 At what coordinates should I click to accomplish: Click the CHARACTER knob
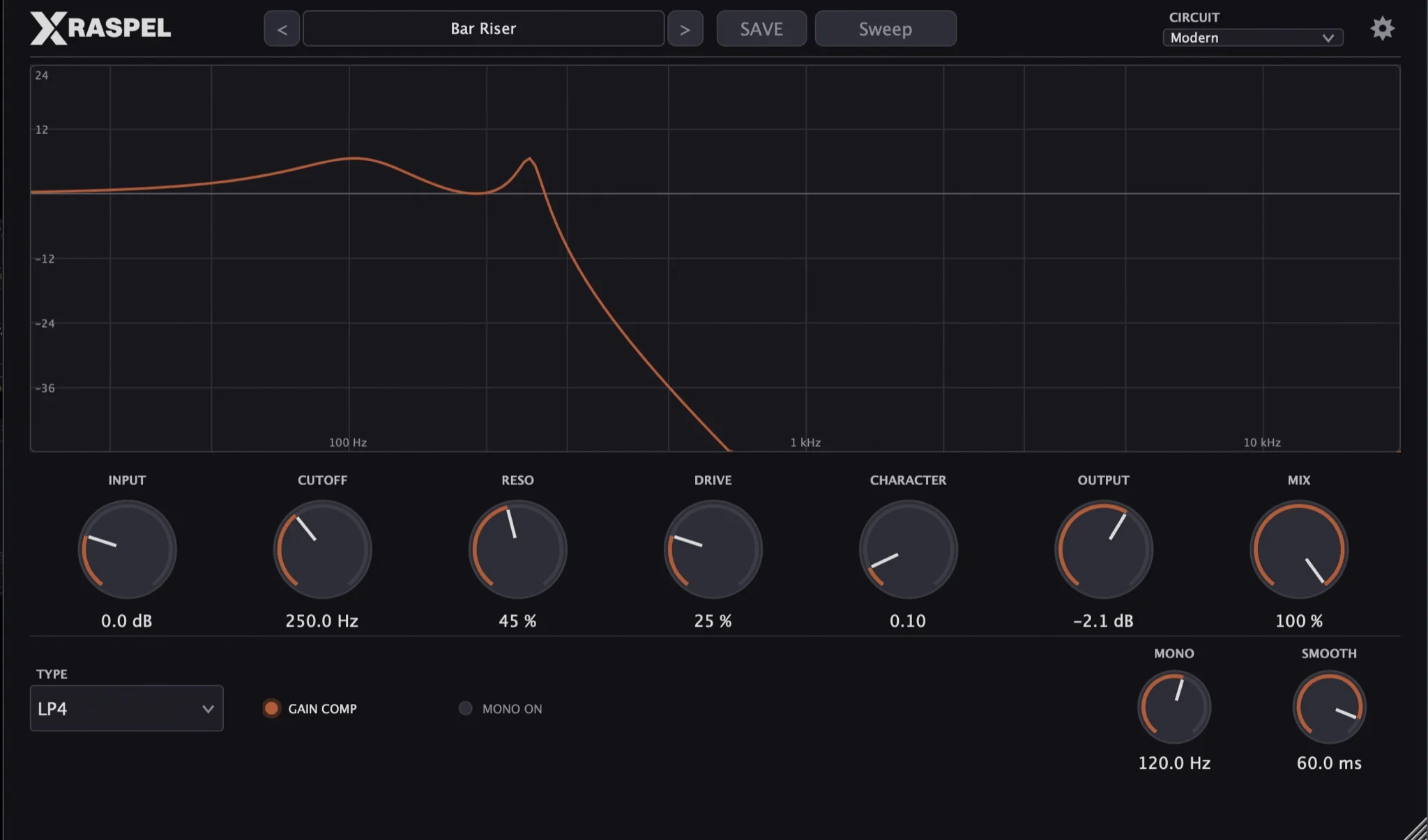point(908,549)
